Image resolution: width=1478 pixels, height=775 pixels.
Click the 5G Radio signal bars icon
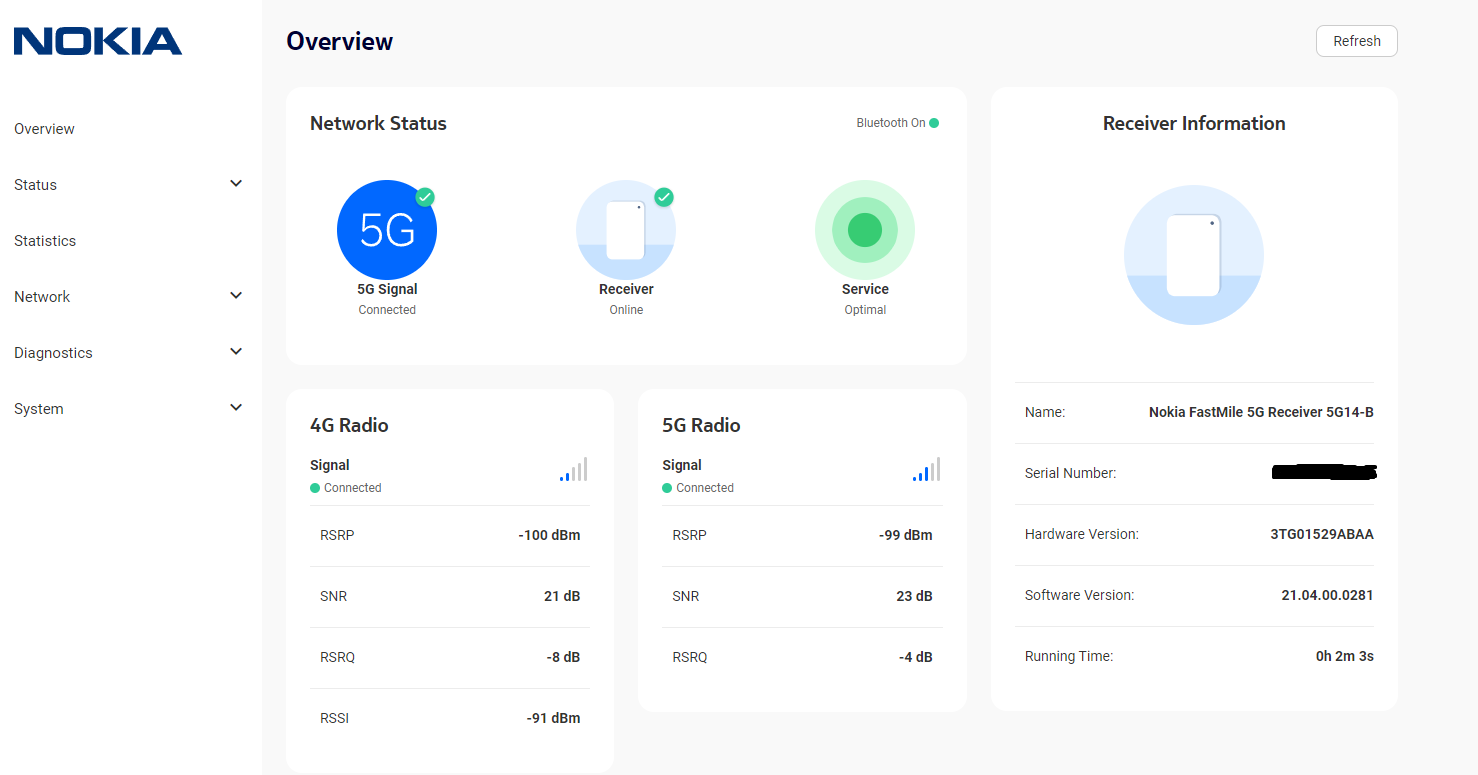click(926, 470)
